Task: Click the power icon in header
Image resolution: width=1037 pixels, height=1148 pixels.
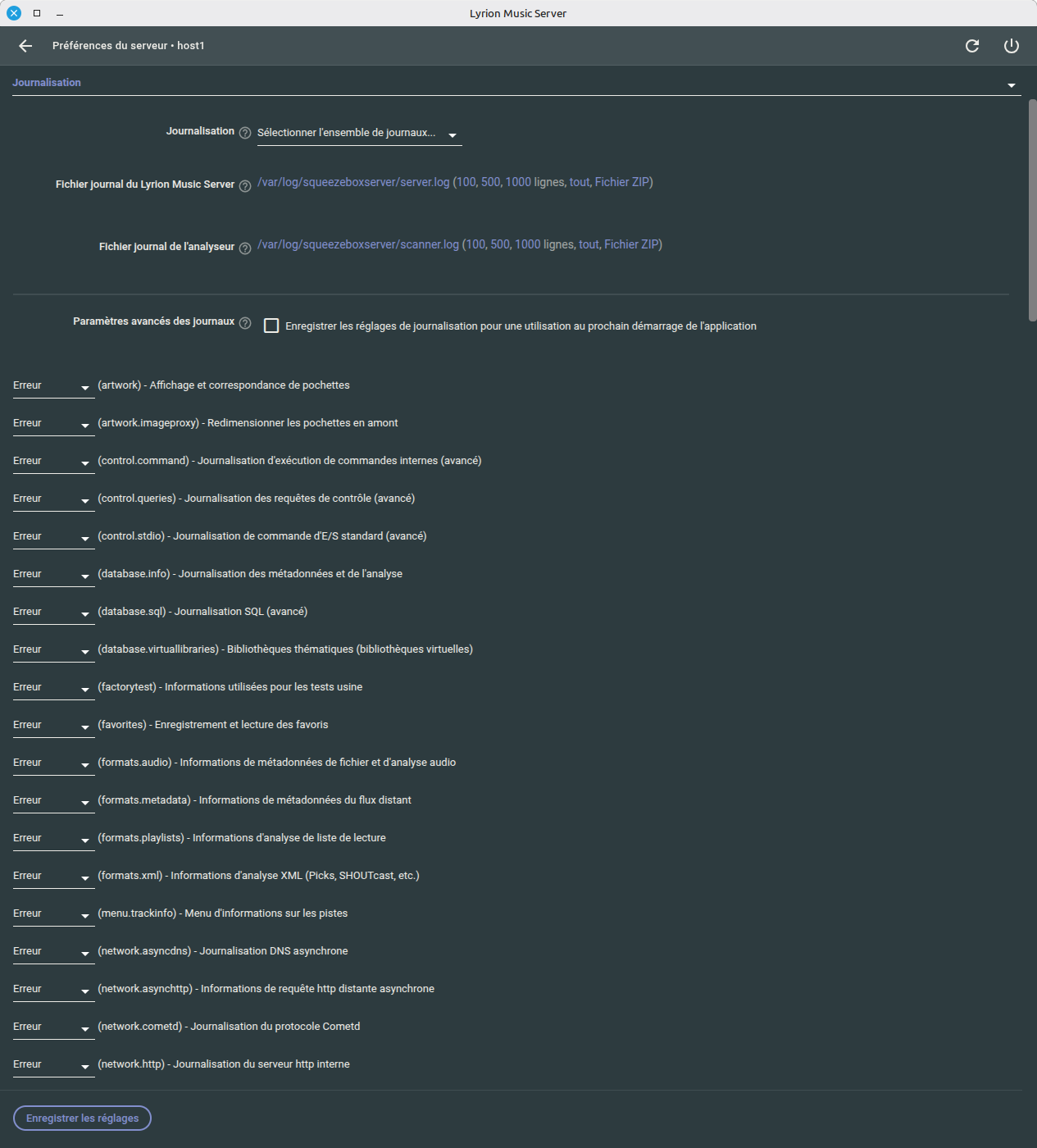Action: [x=1012, y=46]
